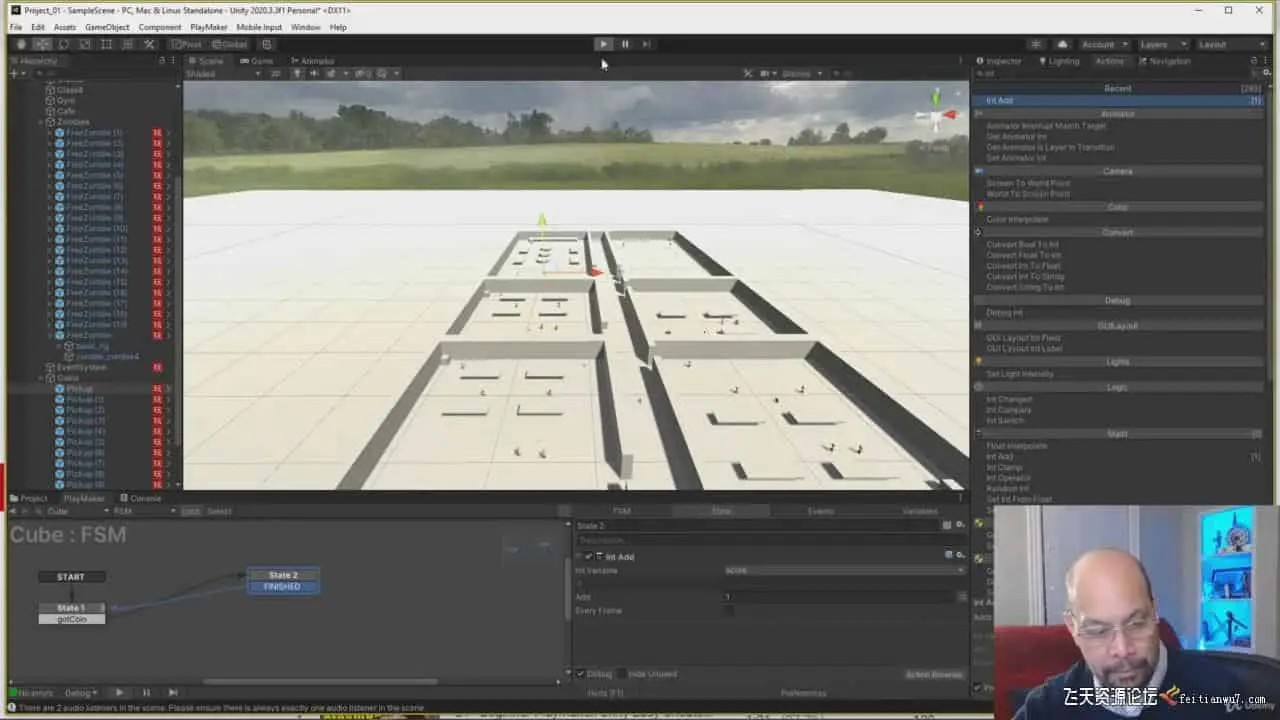Toggle the Hierarchy panel lock icon
Screen dimensions: 1280x720
[161, 61]
